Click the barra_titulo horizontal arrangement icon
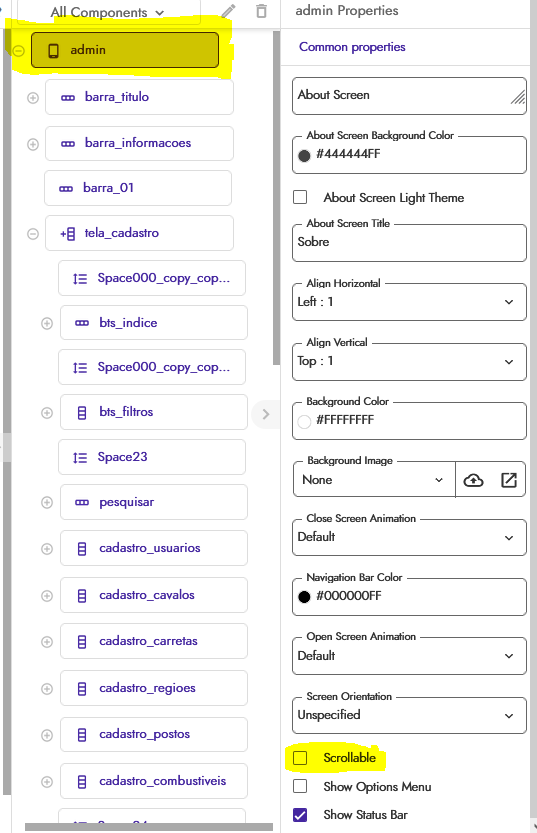The image size is (537, 833). click(68, 98)
